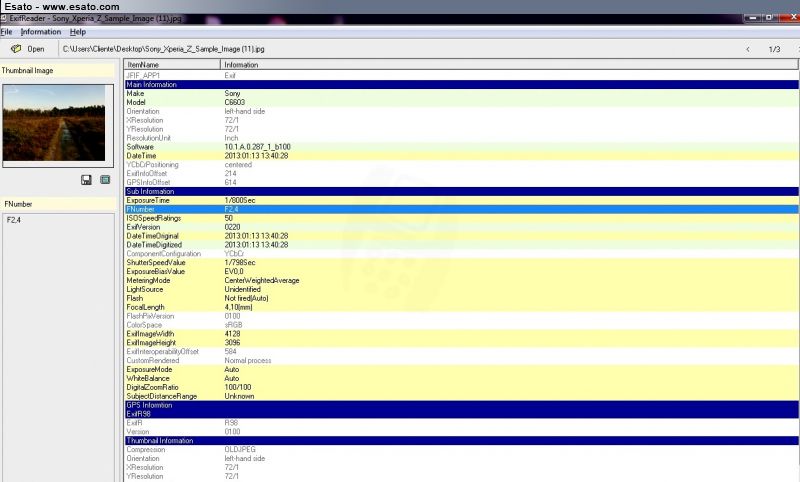This screenshot has height=482, width=800.
Task: Open the Information menu
Action: [x=41, y=32]
